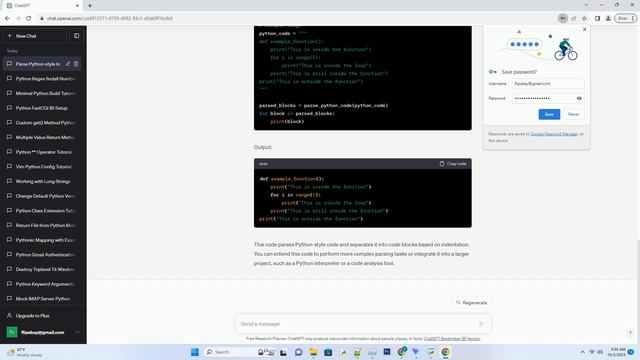Show the password using the eye icon
This screenshot has height=360, width=640.
tap(579, 98)
